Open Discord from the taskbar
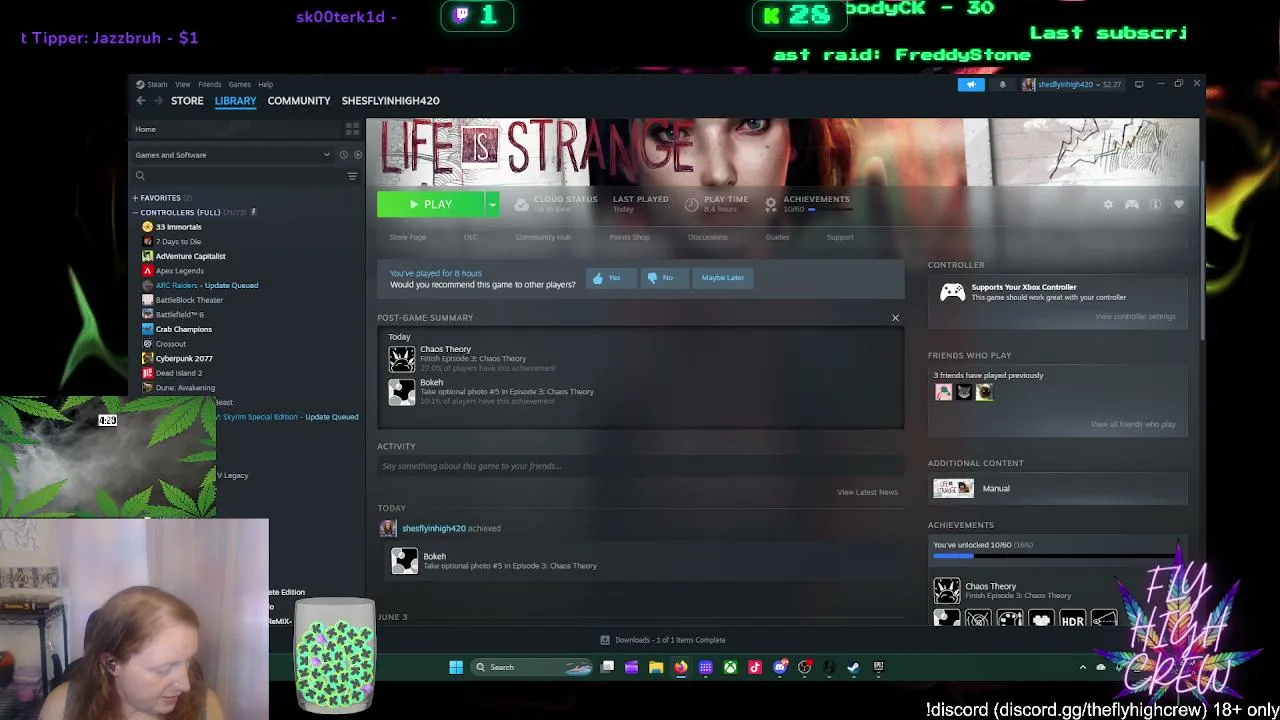This screenshot has height=720, width=1280. [780, 667]
